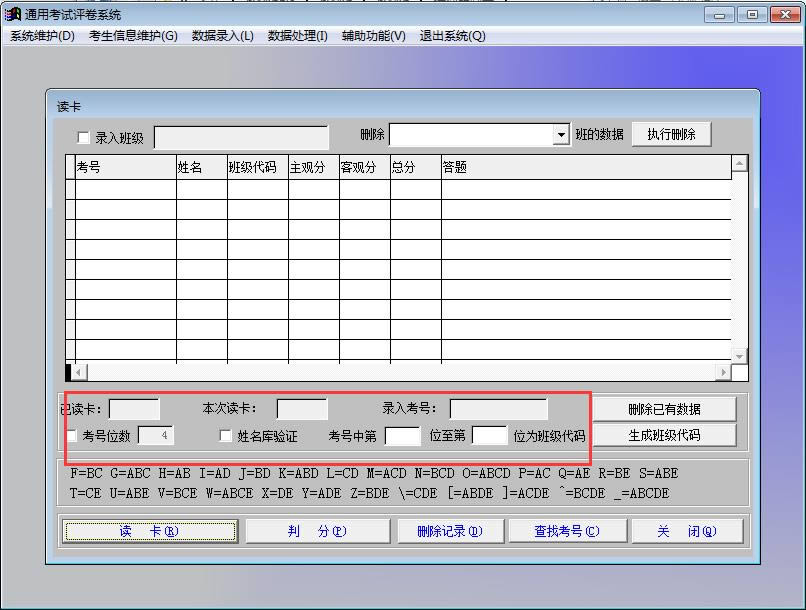Focus the 录入考号 input field
Image resolution: width=806 pixels, height=610 pixels.
pyautogui.click(x=499, y=409)
